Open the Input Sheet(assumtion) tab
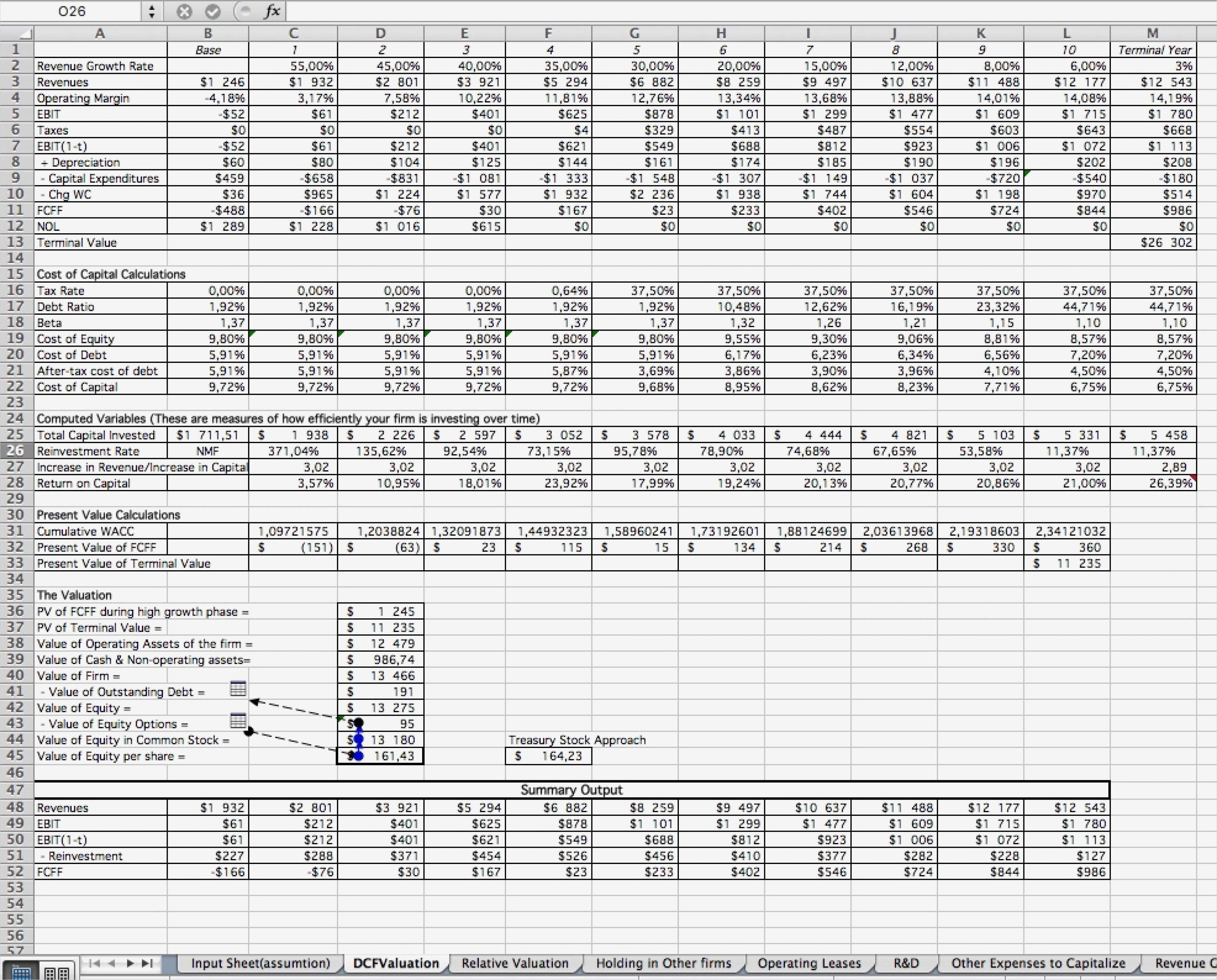This screenshot has height=980, width=1217. [260, 963]
